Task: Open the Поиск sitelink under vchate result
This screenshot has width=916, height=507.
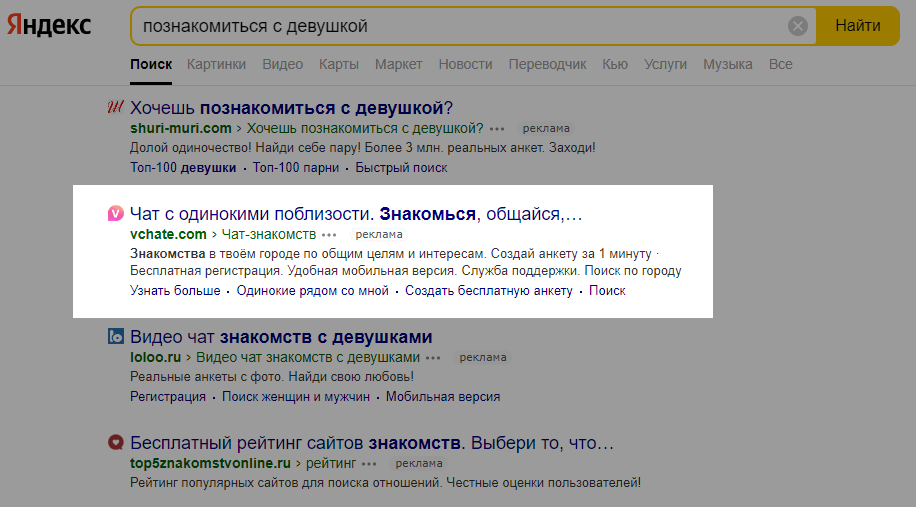Action: (607, 291)
